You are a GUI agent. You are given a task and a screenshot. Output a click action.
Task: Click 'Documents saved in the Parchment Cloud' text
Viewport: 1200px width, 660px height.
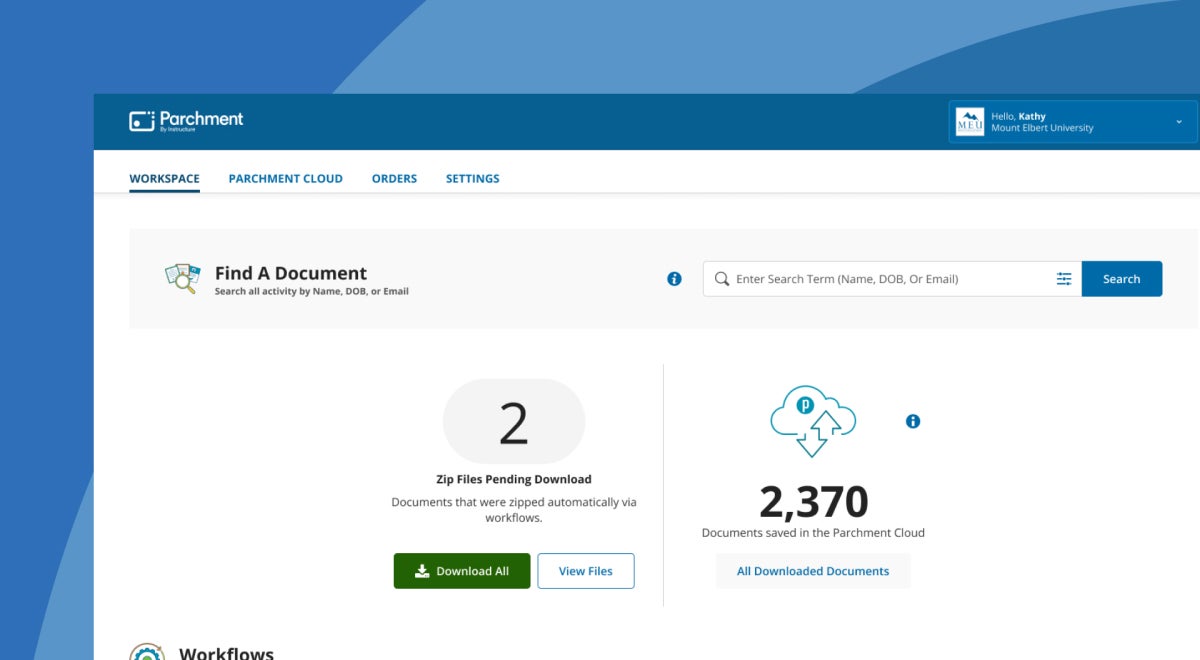pyautogui.click(x=813, y=533)
